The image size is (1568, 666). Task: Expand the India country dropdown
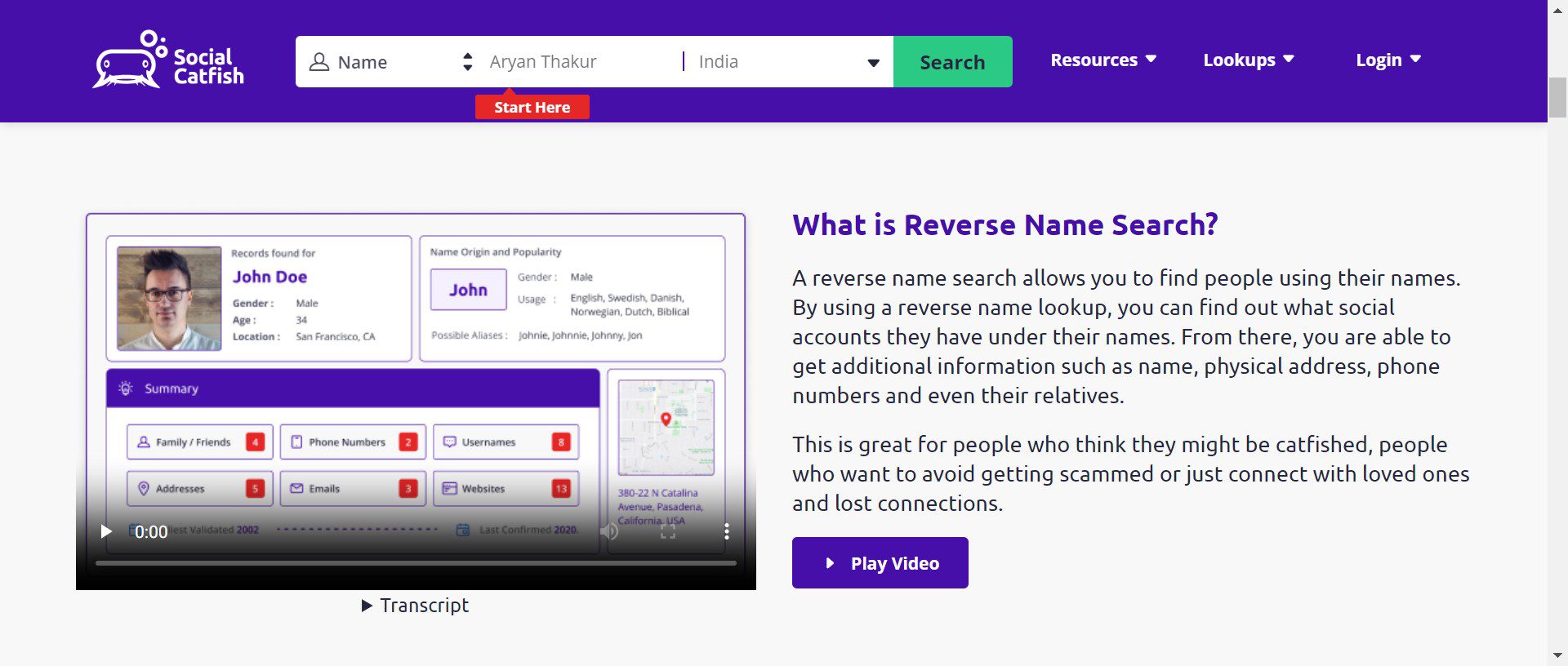click(872, 63)
